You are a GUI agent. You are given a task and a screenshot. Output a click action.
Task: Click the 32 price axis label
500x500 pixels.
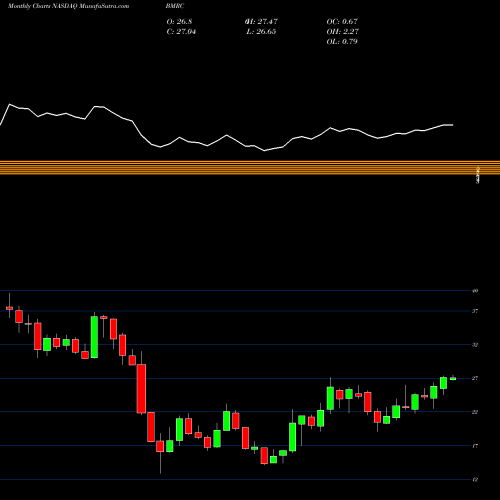click(475, 345)
